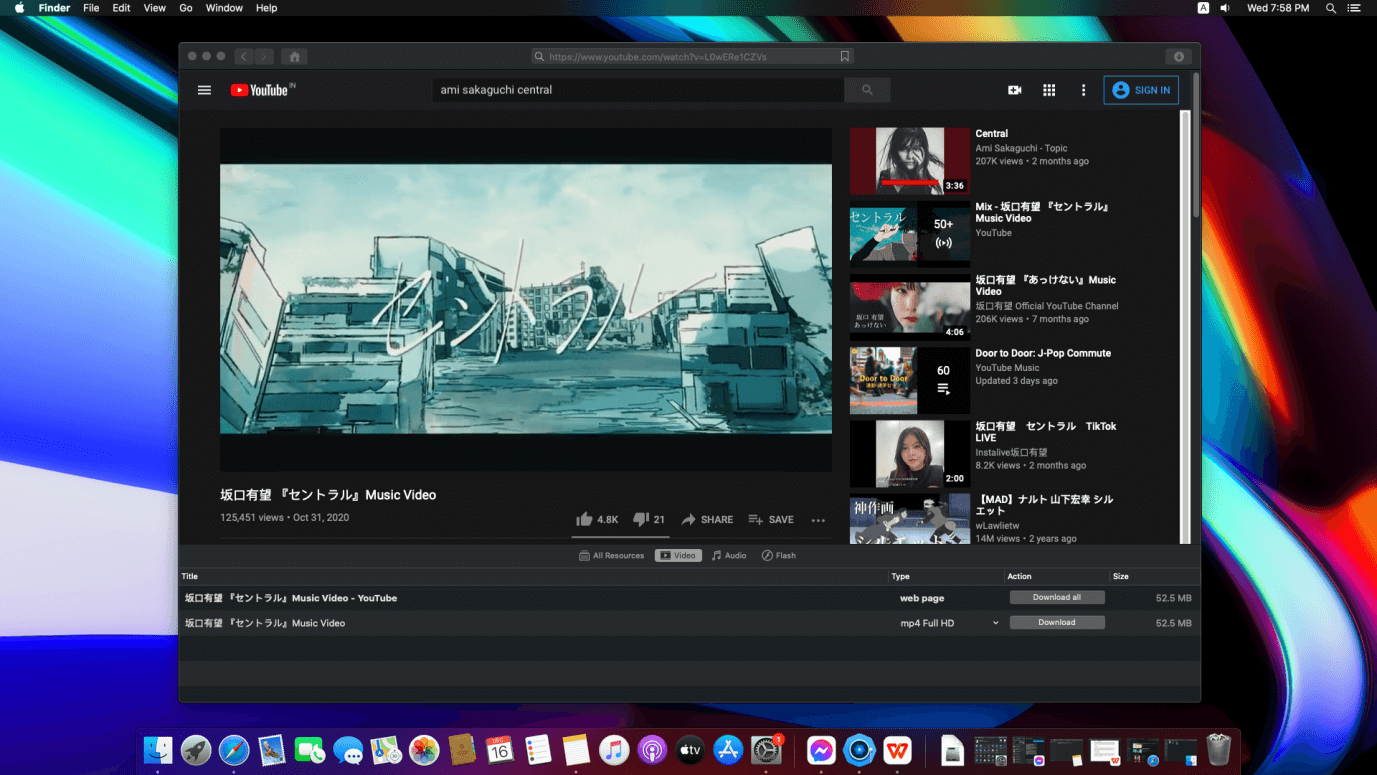Click the main video player

526,299
